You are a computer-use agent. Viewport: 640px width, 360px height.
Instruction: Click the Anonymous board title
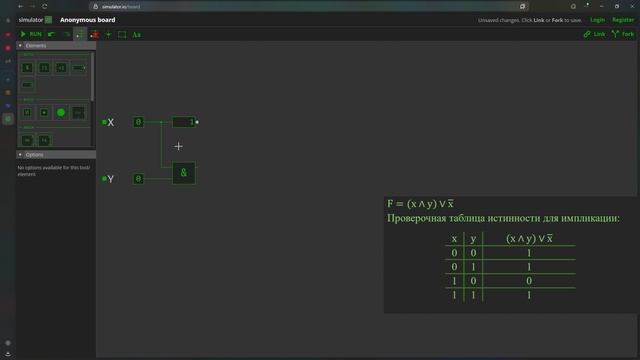(x=87, y=20)
